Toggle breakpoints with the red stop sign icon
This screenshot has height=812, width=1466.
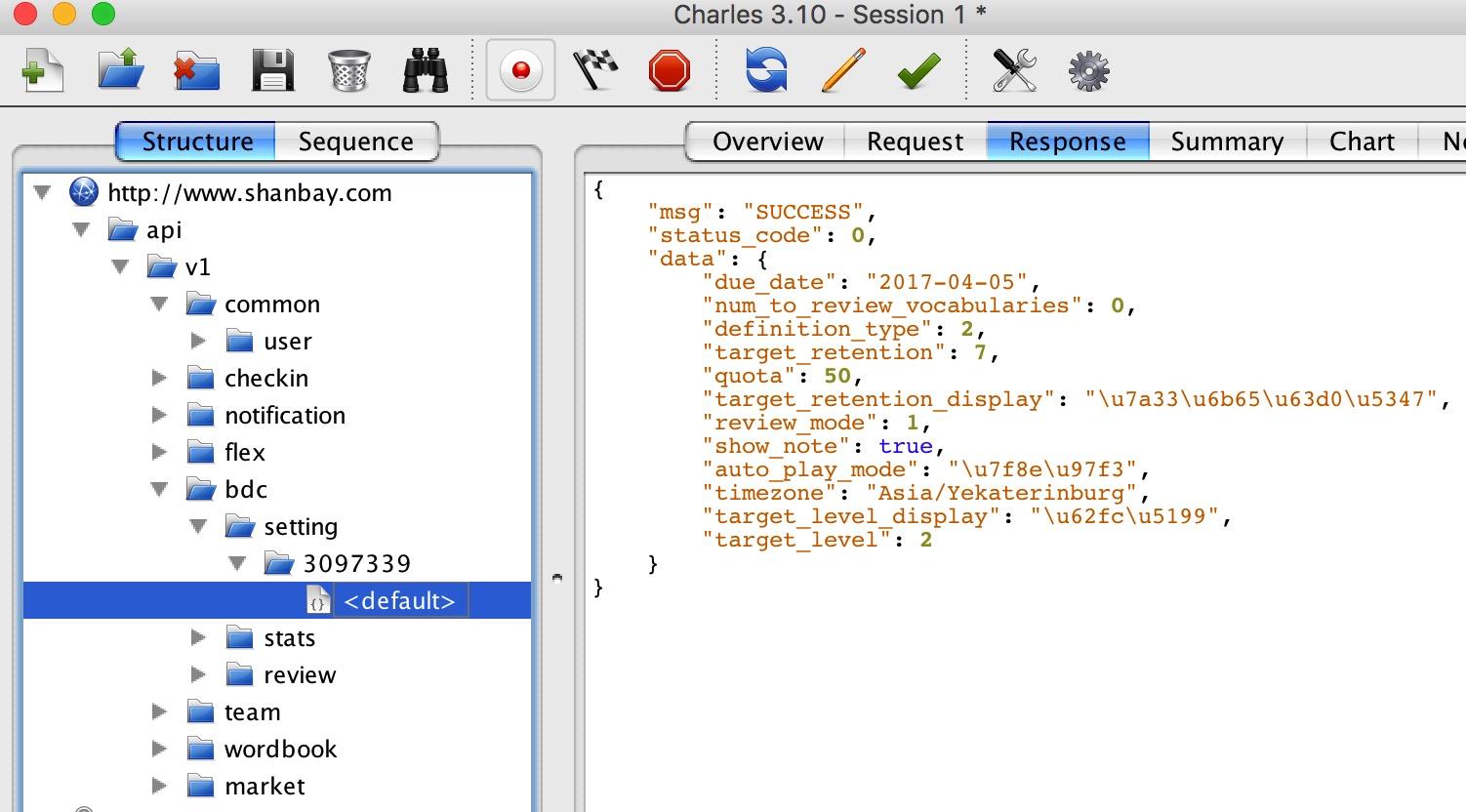(670, 71)
